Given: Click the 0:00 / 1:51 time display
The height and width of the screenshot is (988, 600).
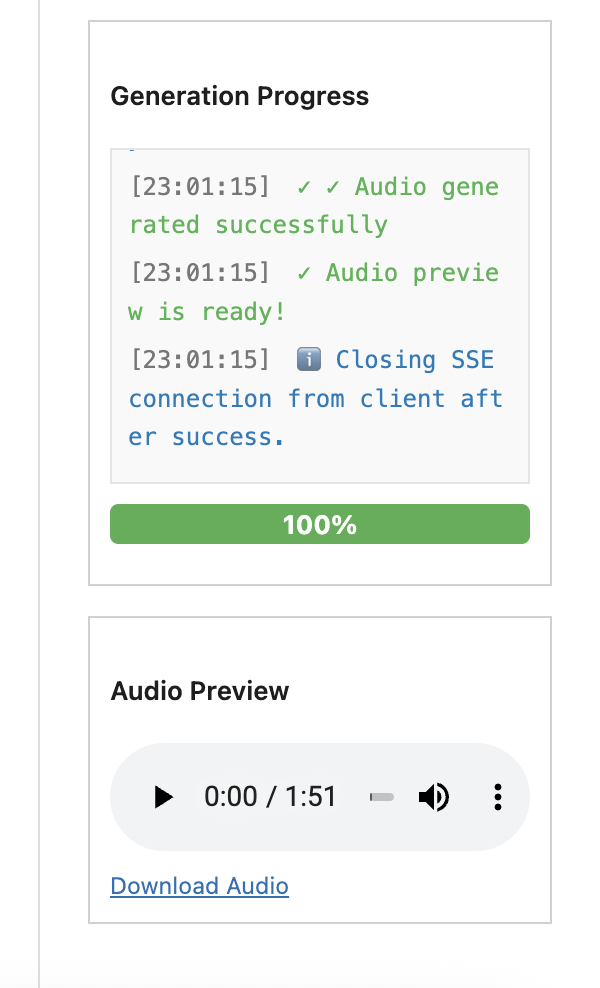Looking at the screenshot, I should point(270,797).
